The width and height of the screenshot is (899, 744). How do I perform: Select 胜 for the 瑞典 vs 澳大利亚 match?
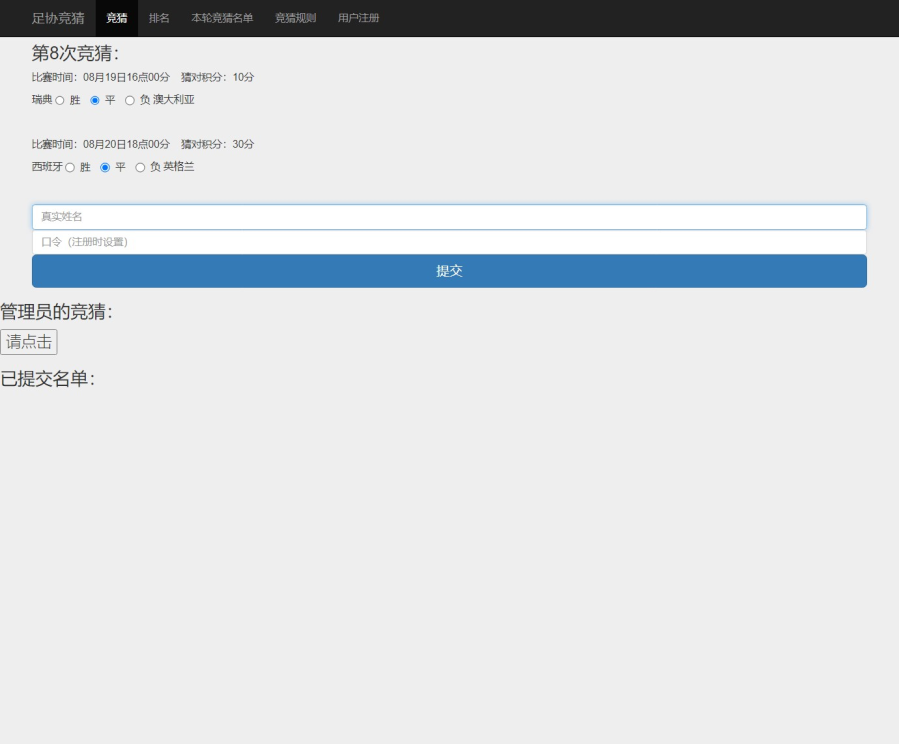(x=60, y=100)
